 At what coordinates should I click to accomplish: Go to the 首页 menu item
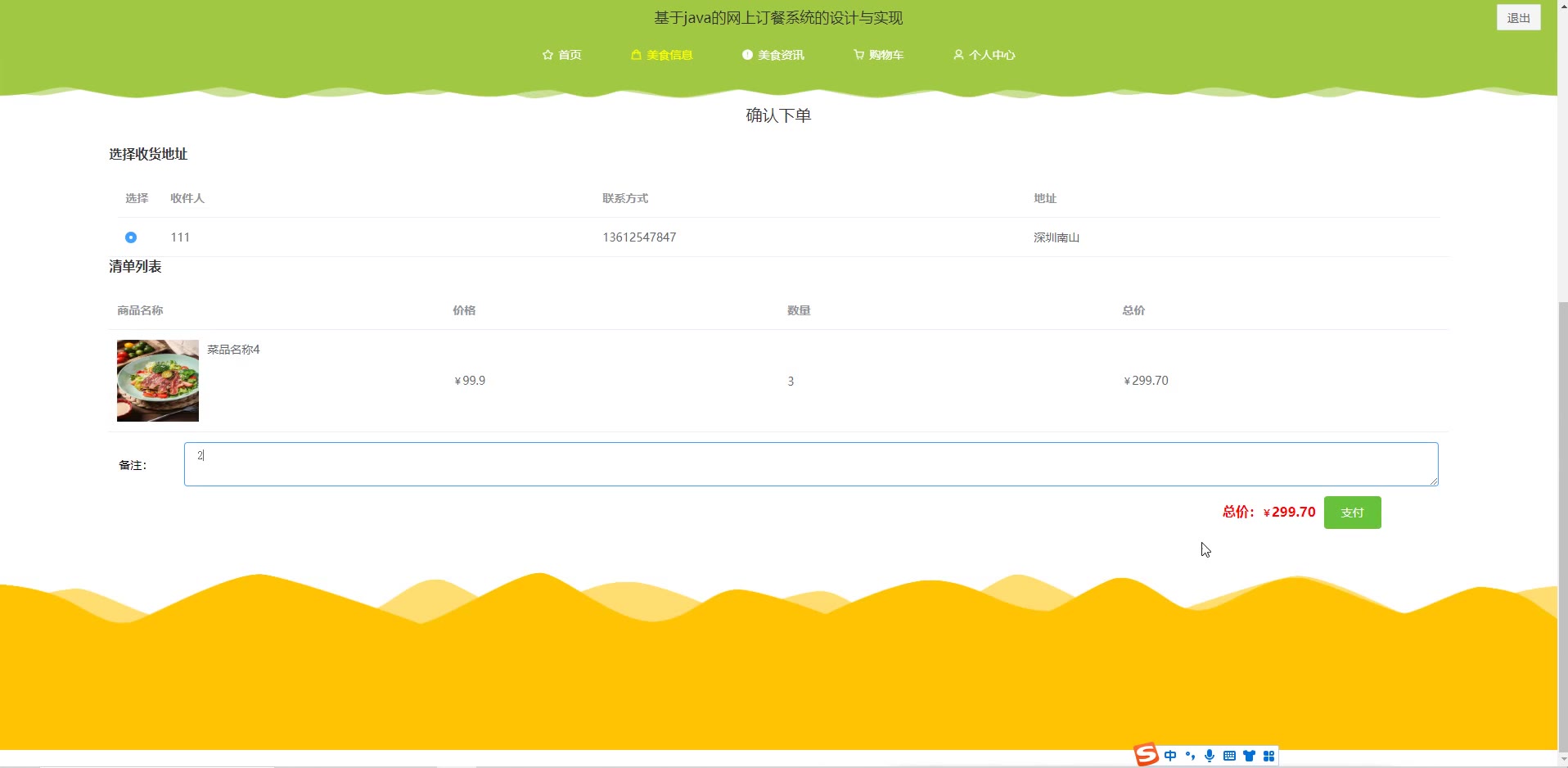[x=562, y=55]
